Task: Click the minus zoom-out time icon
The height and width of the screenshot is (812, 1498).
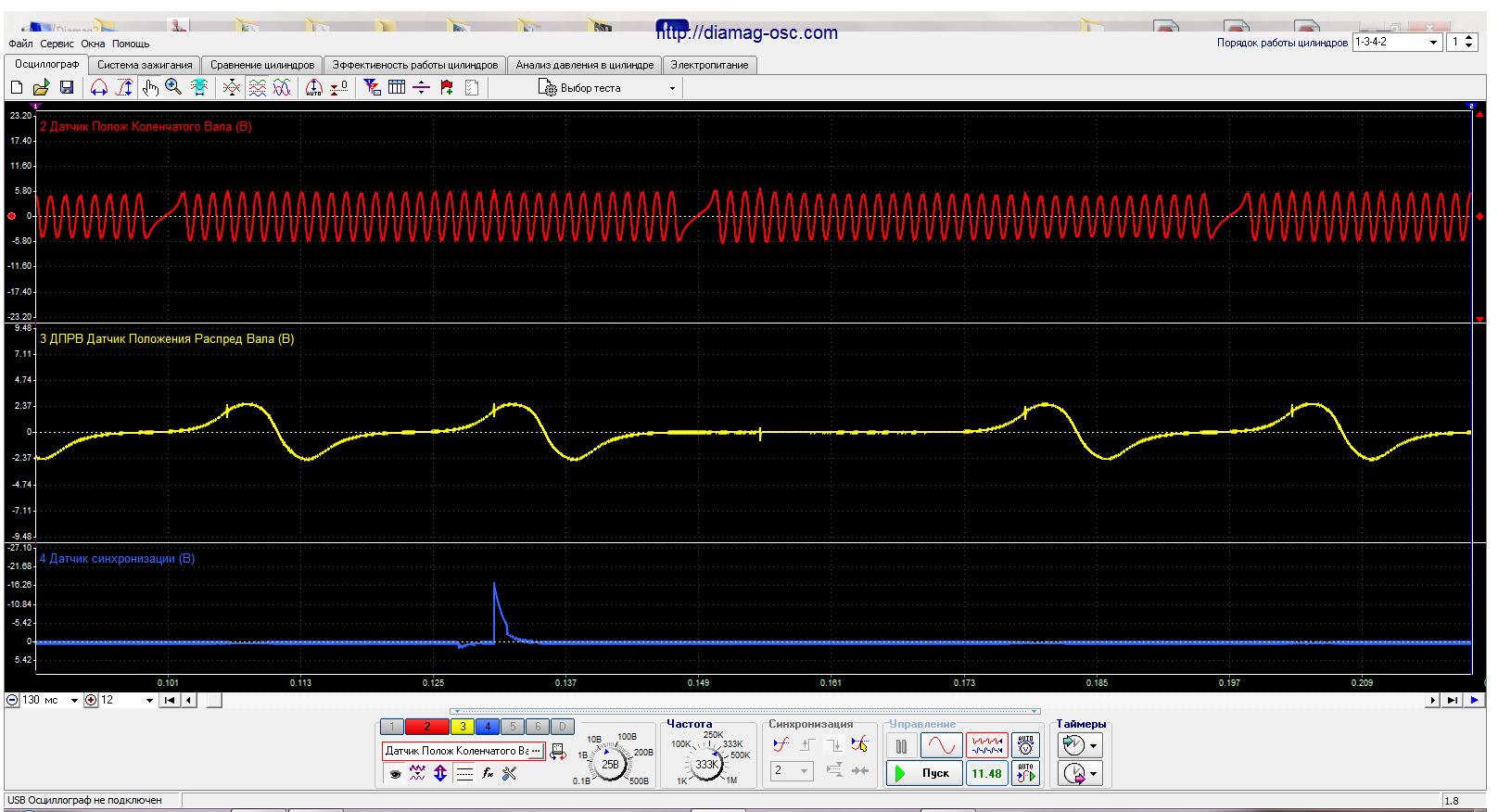Action: pyautogui.click(x=13, y=701)
